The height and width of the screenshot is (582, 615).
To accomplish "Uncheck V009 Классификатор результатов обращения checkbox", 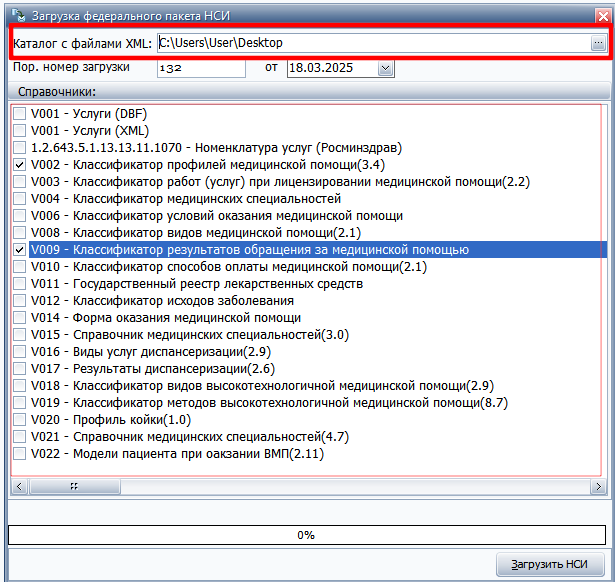I will 19,250.
